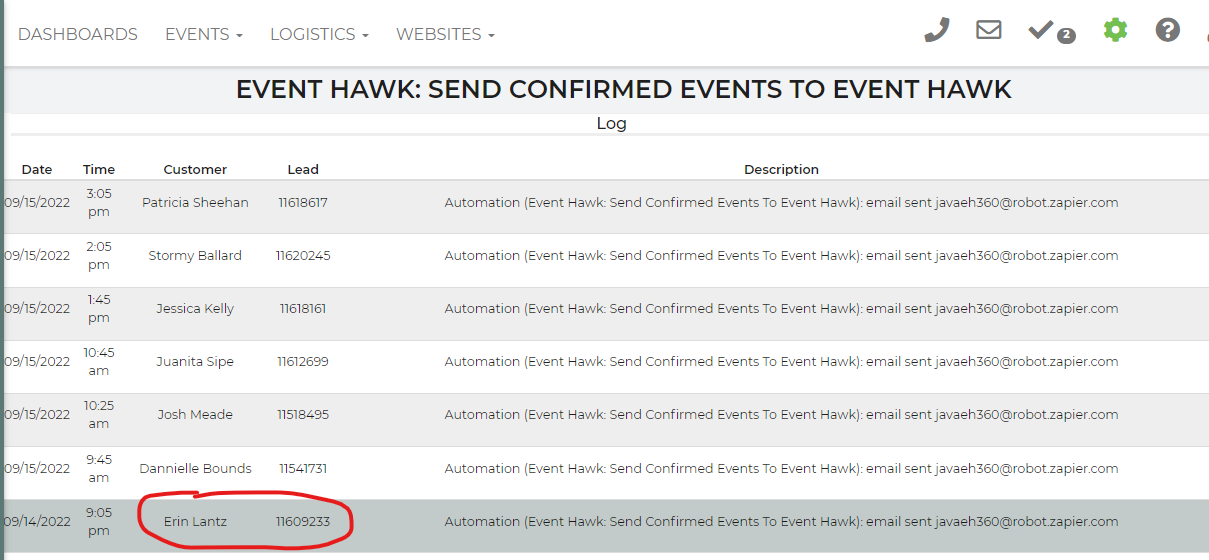The width and height of the screenshot is (1209, 560).
Task: Expand the Events dropdown menu
Action: click(204, 34)
